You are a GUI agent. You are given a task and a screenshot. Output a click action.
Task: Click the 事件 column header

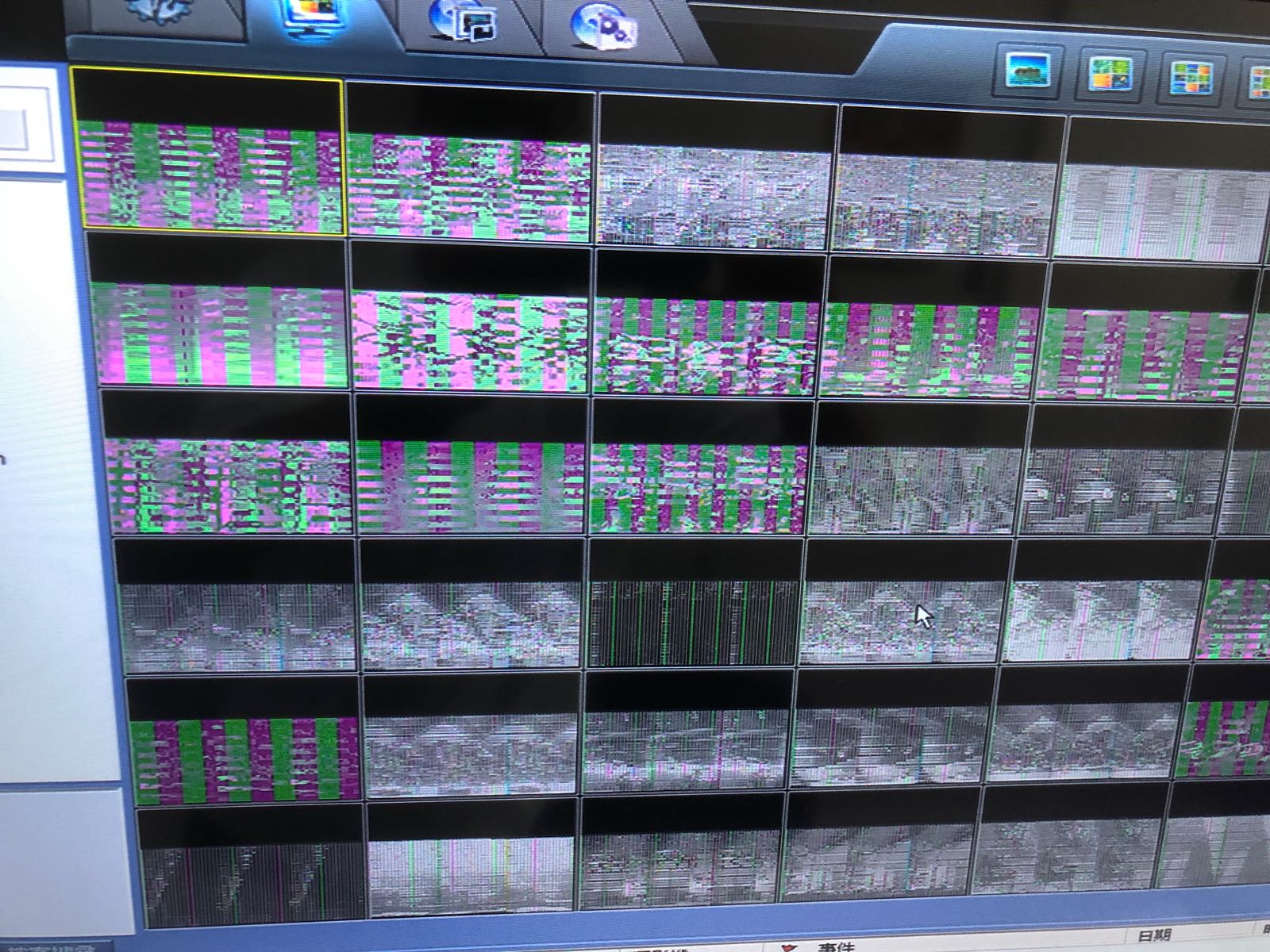(833, 946)
